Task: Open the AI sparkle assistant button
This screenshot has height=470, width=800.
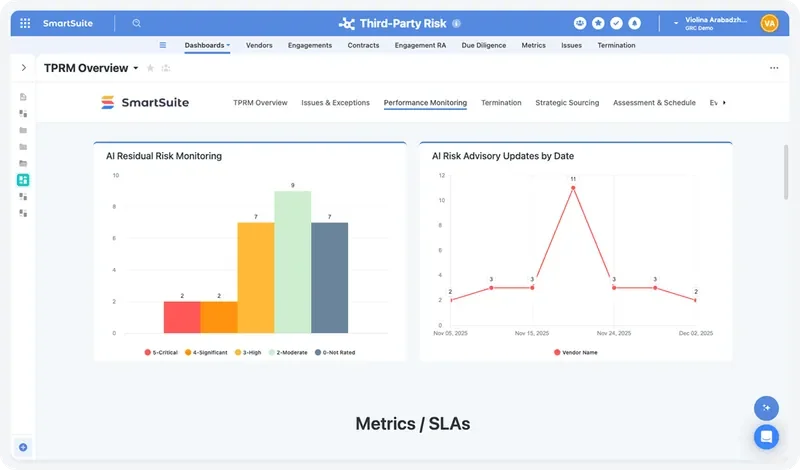Action: pos(766,408)
